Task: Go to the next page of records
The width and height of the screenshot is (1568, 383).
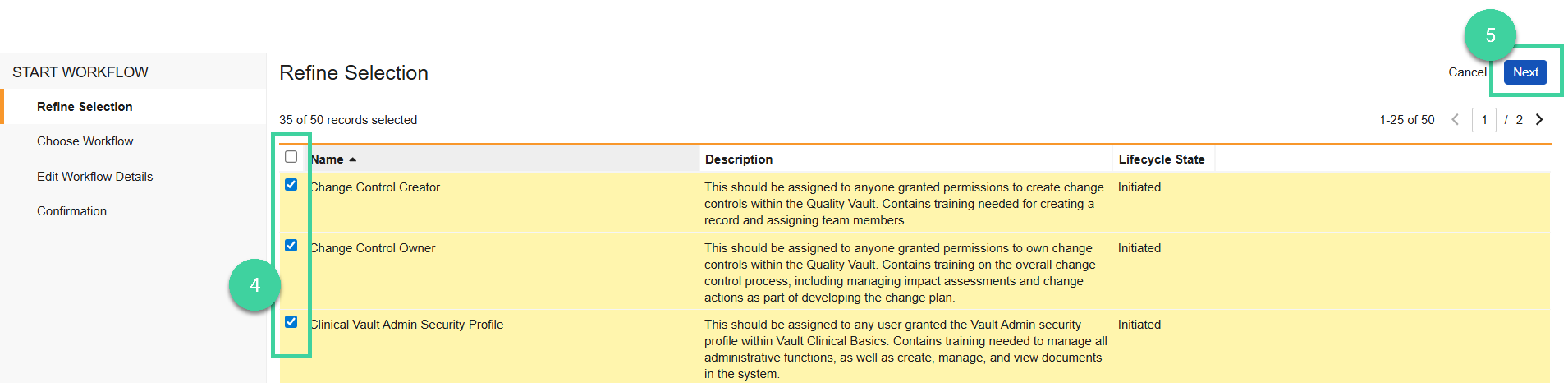Action: [x=1539, y=120]
